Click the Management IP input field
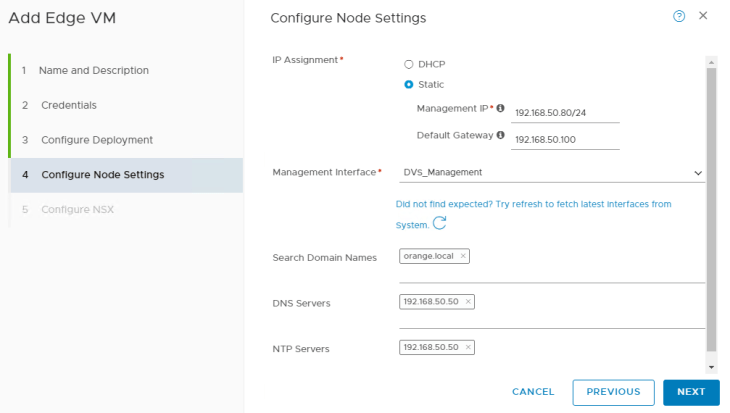The image size is (730, 413). point(565,113)
